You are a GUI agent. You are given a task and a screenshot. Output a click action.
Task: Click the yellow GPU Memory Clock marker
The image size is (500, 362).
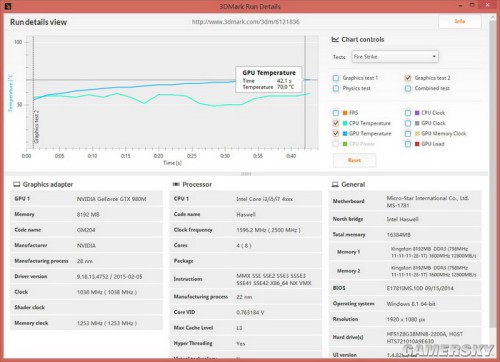coord(417,134)
